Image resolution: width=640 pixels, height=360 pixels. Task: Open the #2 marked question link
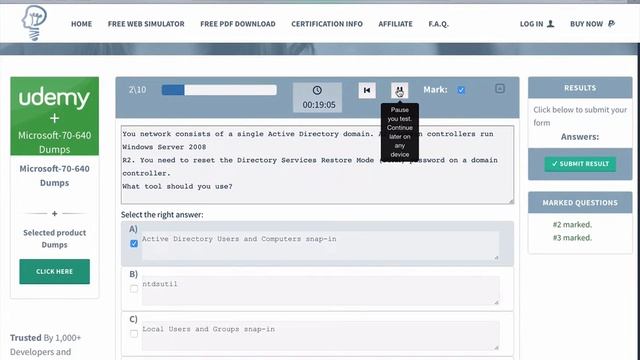(572, 224)
